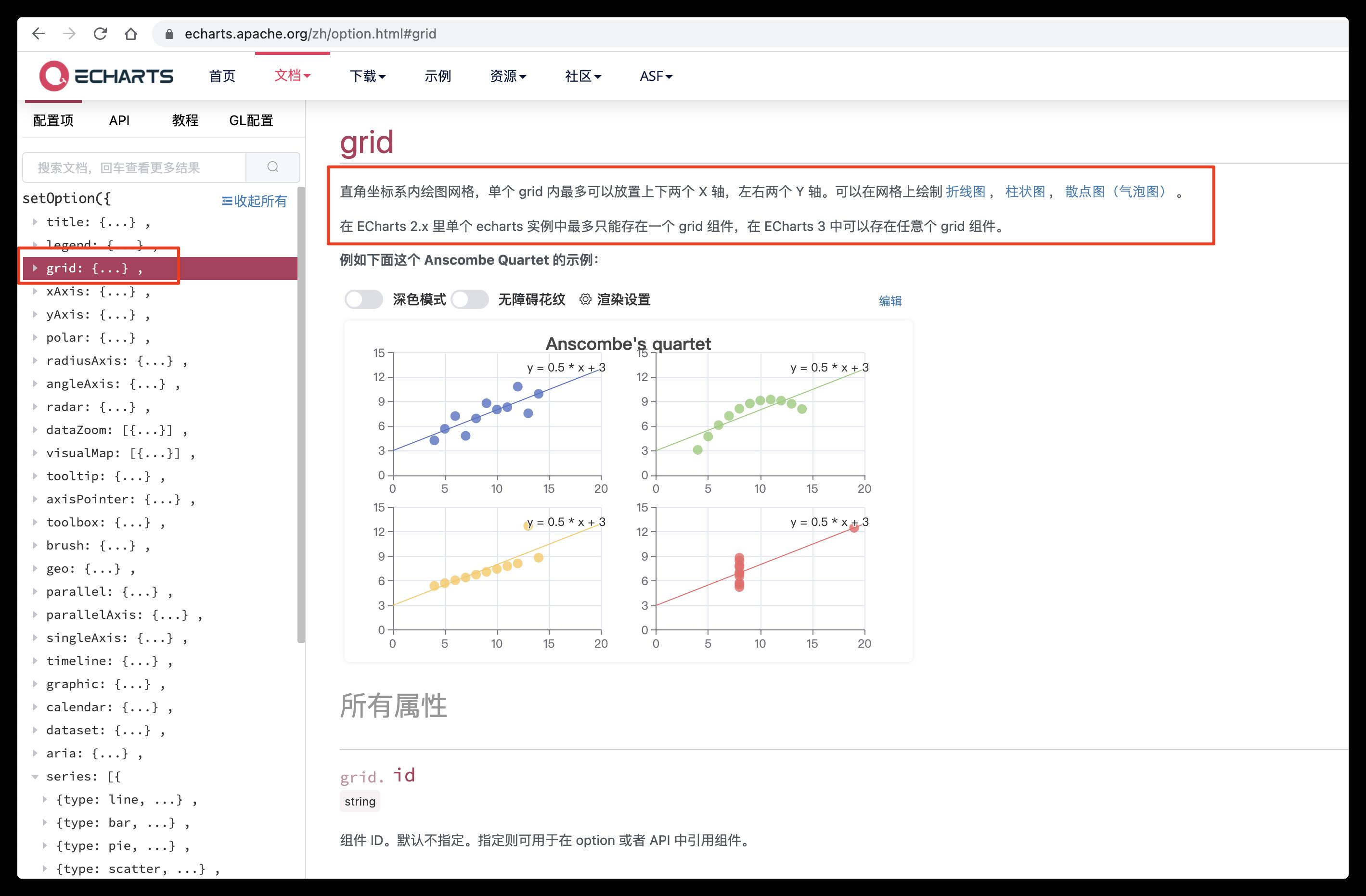The image size is (1366, 896).
Task: Expand the {type: bar, ...} node
Action: coord(45,822)
